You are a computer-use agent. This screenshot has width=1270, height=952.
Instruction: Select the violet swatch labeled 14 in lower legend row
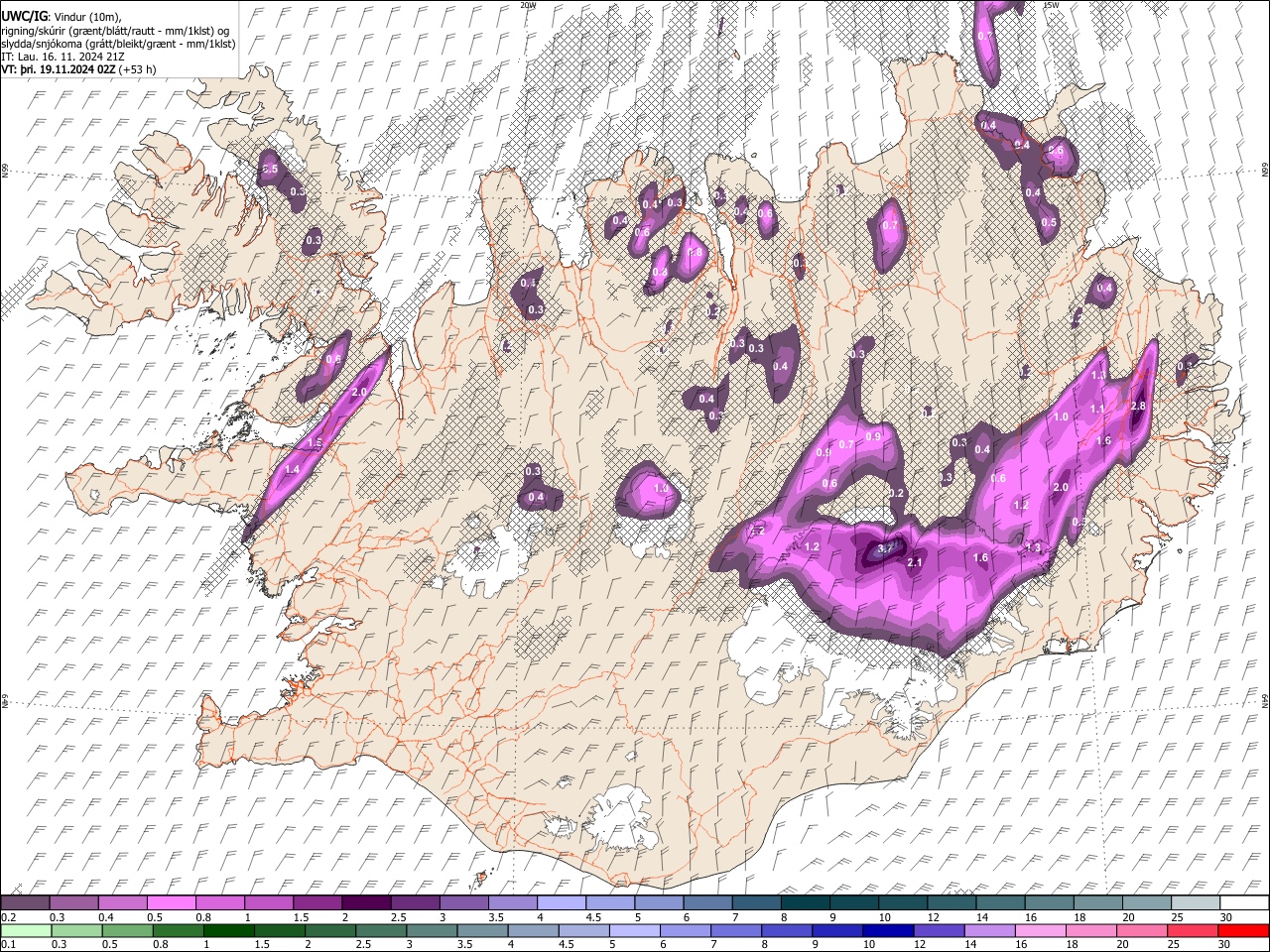989,930
